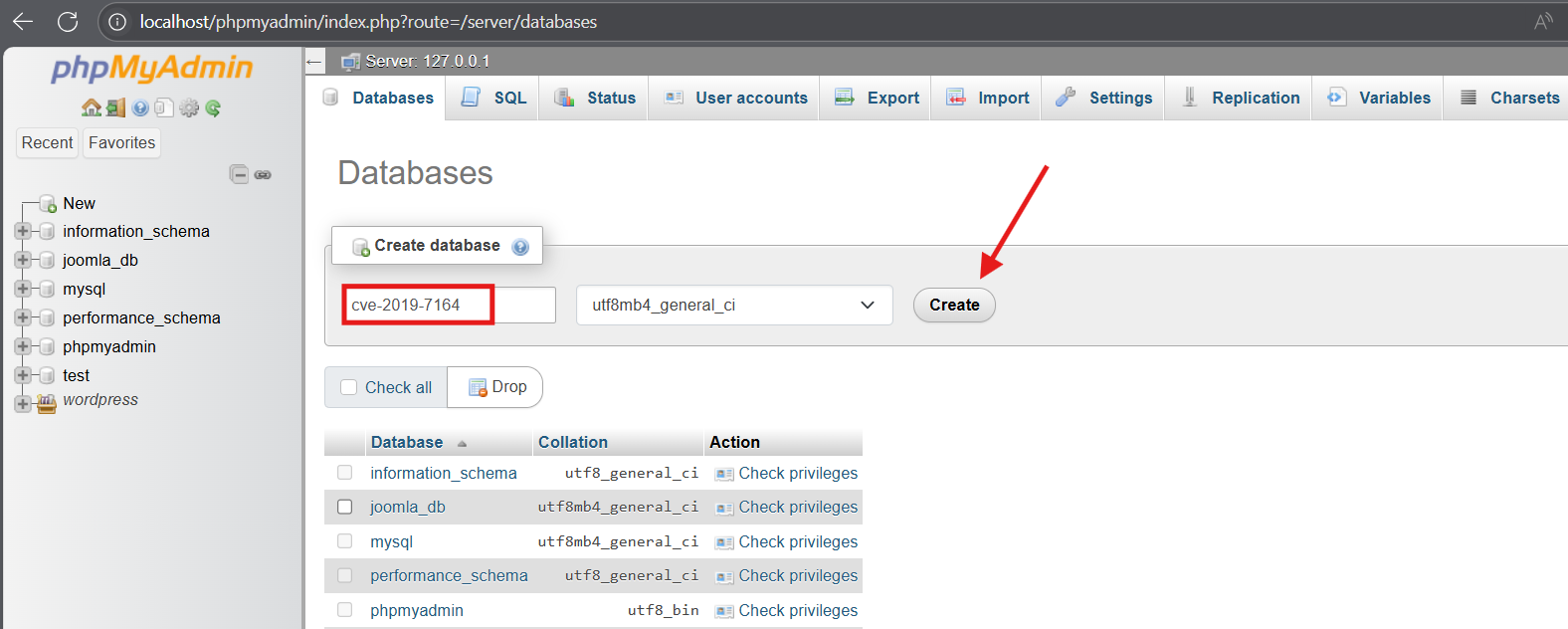Expand phpmyadmin node in navigation tree
The image size is (1568, 629).
coord(23,346)
